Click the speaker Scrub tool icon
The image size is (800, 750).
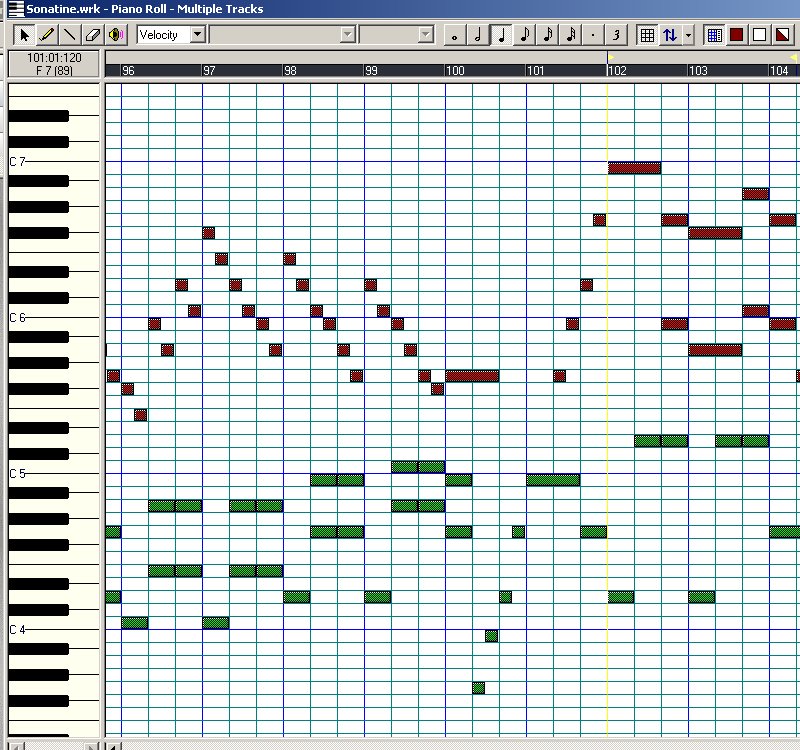click(x=113, y=34)
